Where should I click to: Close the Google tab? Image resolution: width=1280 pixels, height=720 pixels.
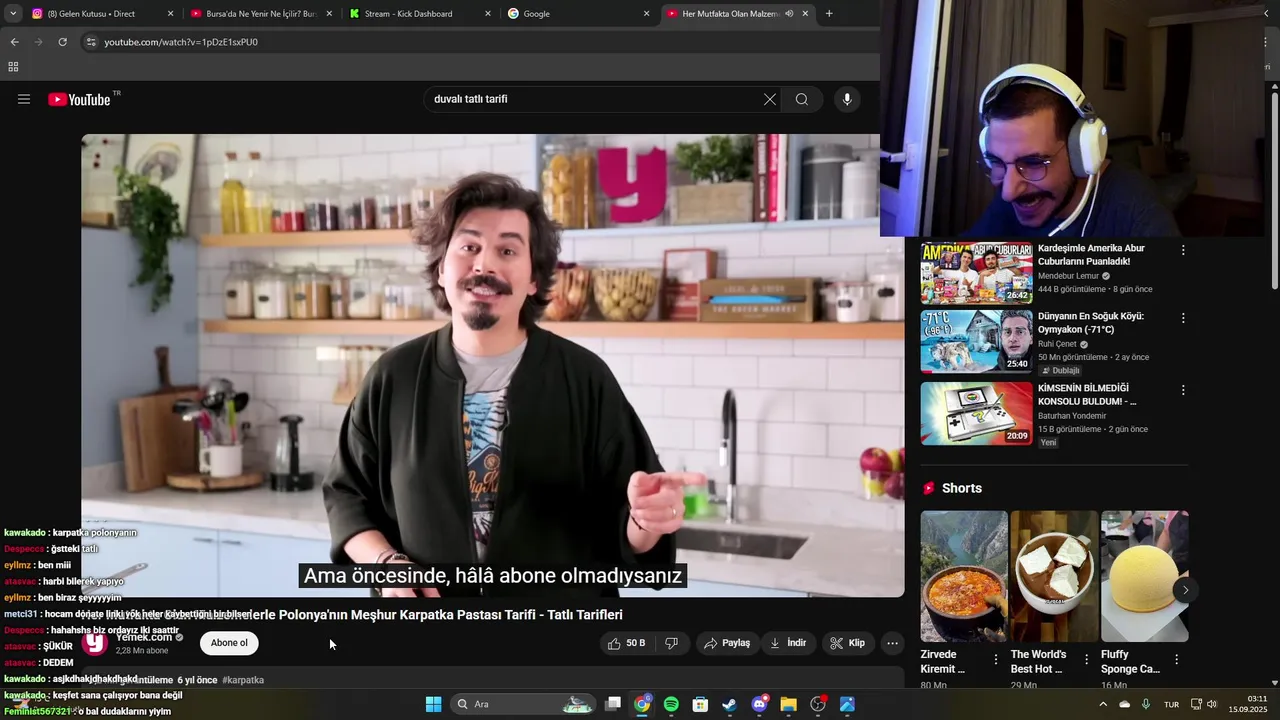(646, 14)
